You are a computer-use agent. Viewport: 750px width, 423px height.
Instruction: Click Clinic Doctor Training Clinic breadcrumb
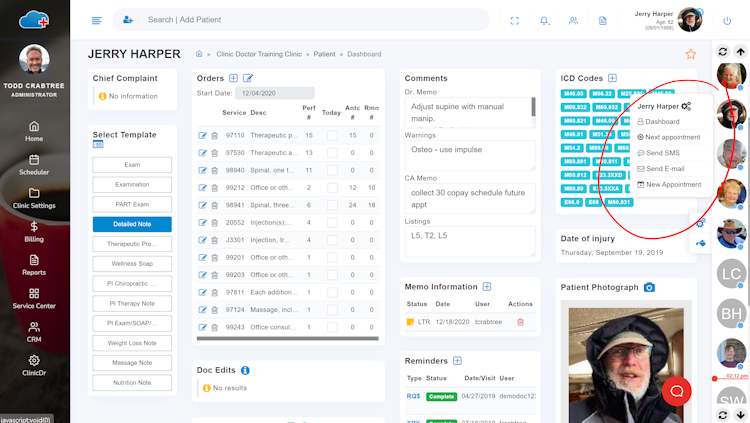(x=259, y=54)
